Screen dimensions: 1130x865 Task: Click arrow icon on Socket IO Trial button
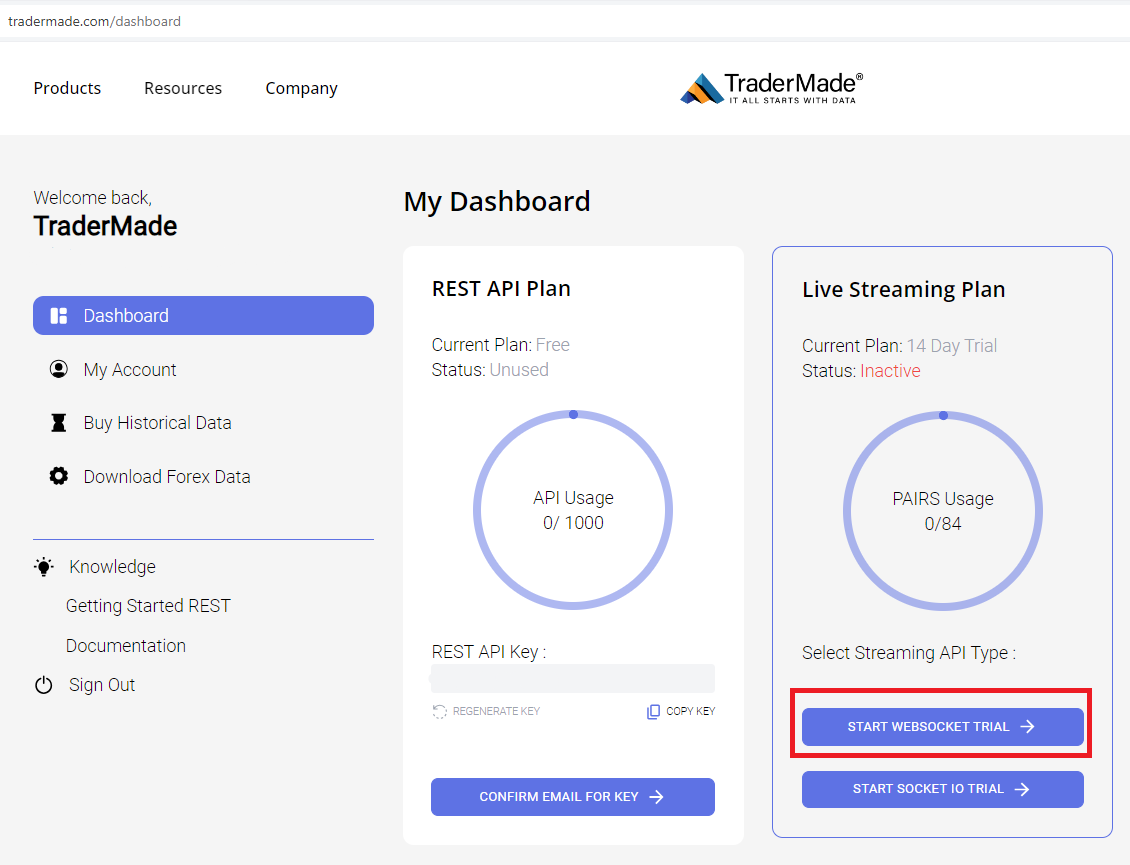point(1022,789)
